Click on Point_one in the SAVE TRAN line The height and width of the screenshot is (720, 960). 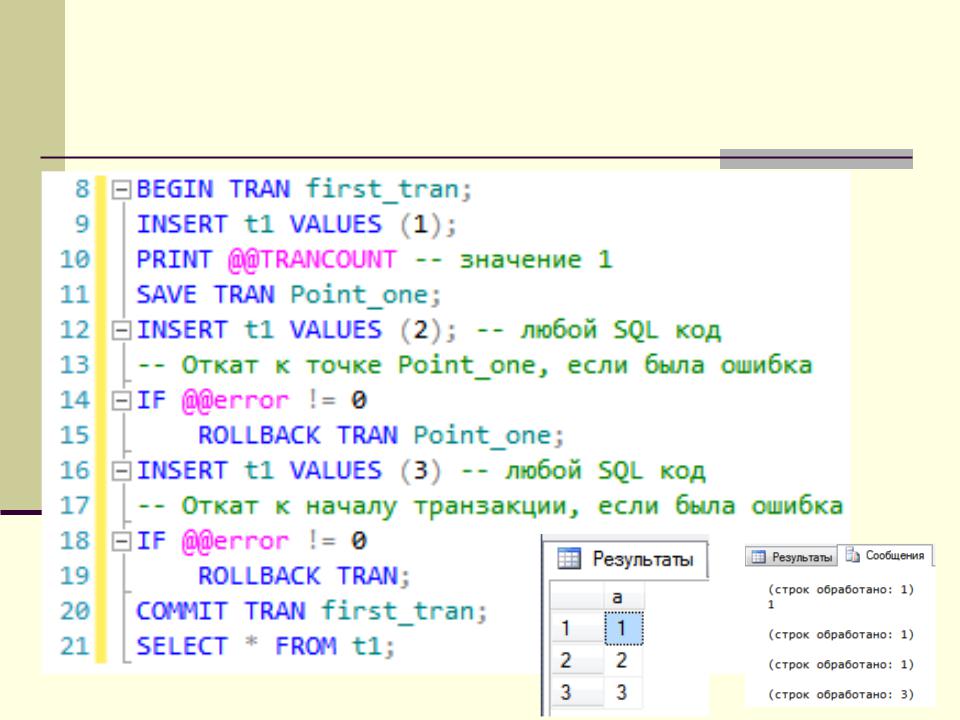click(342, 295)
